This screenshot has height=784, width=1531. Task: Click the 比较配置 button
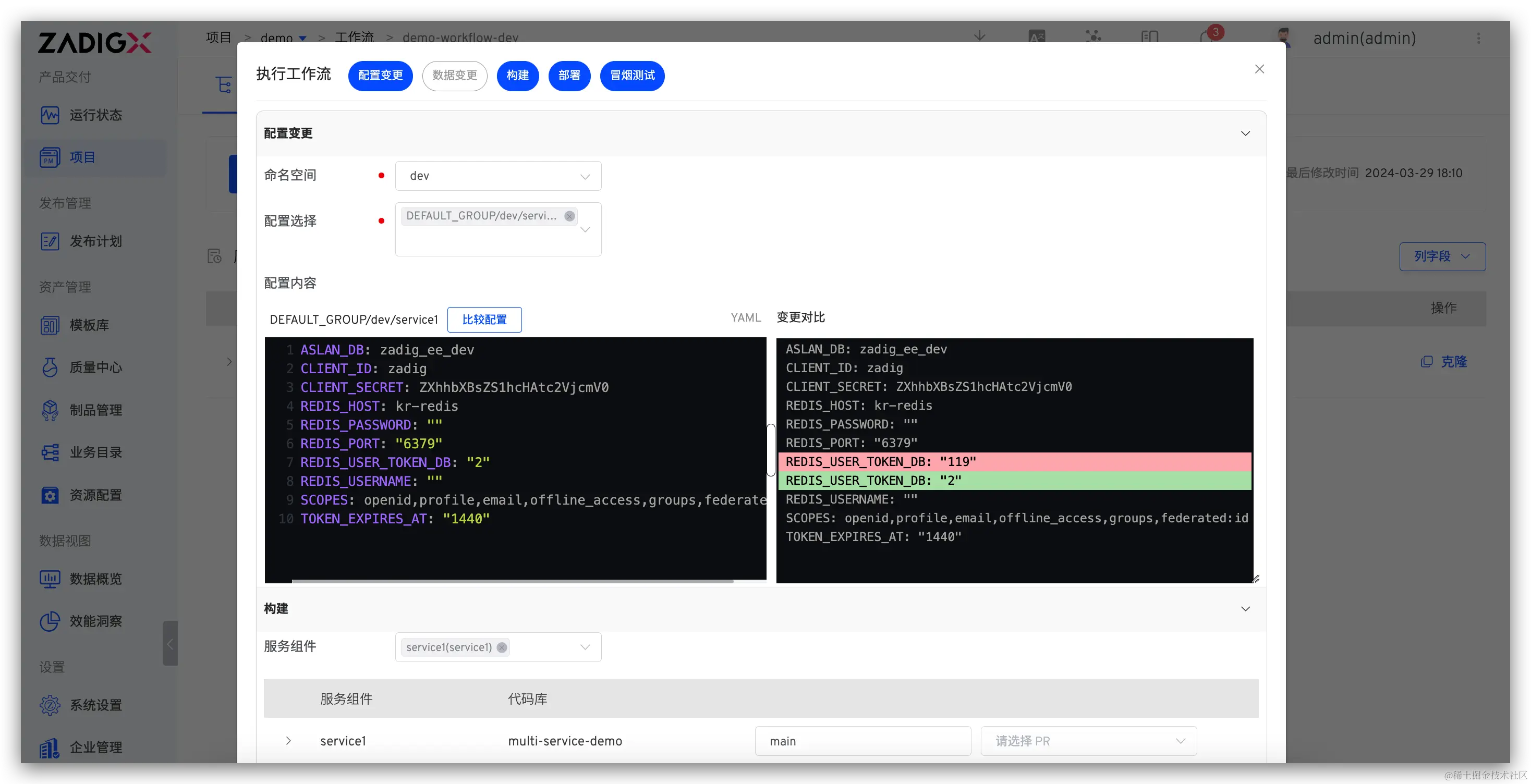pyautogui.click(x=484, y=320)
